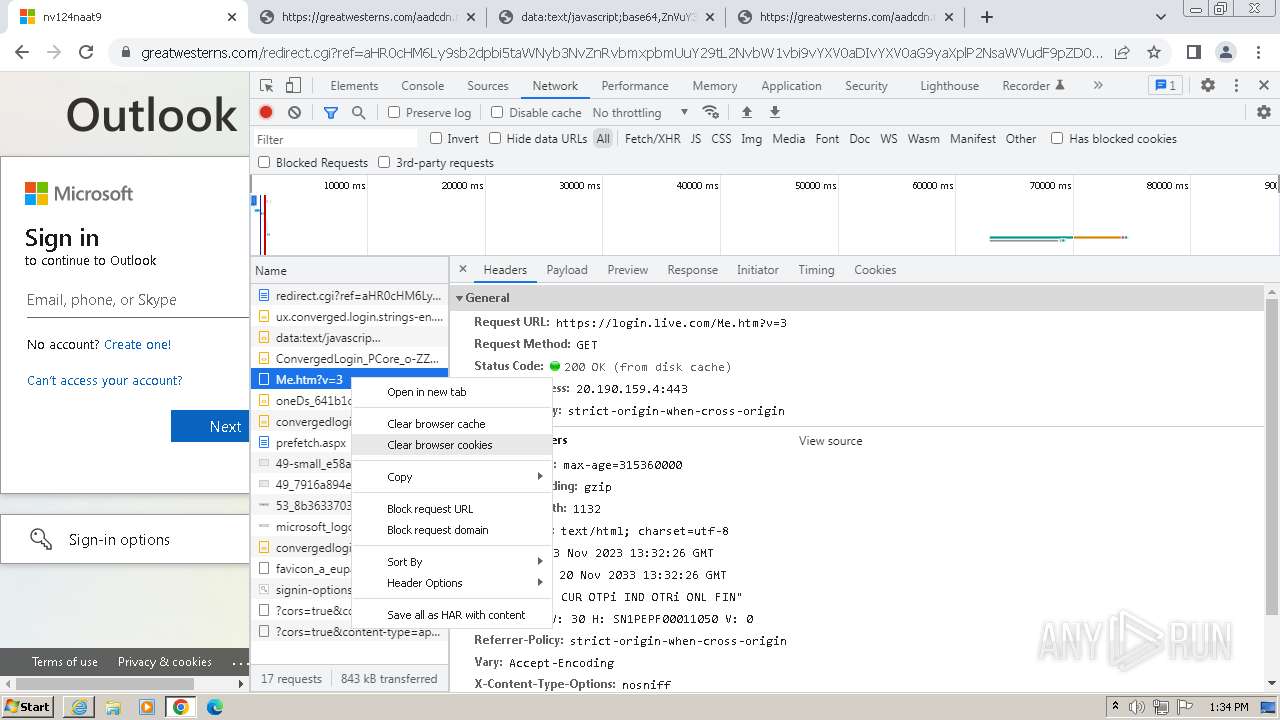Viewport: 1280px width, 720px height.
Task: Bookmark this page with star icon
Action: [x=1154, y=52]
